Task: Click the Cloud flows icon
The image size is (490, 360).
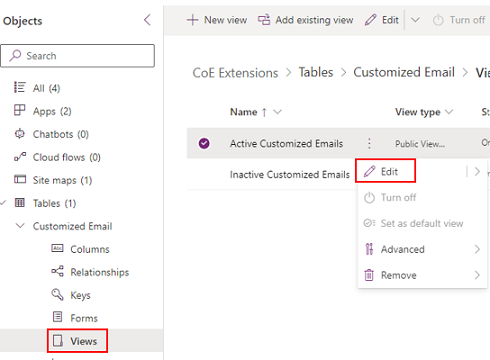Action: [20, 156]
